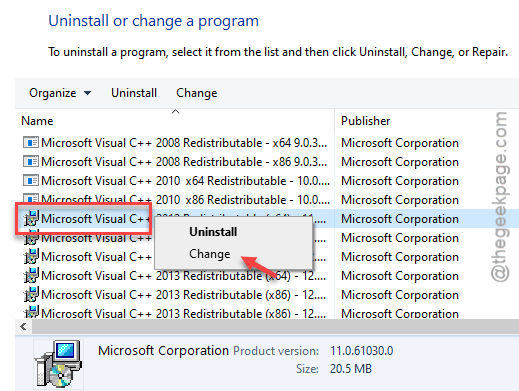Viewport: 519px width, 391px height.
Task: Choose Change from the context menu
Action: coord(210,254)
